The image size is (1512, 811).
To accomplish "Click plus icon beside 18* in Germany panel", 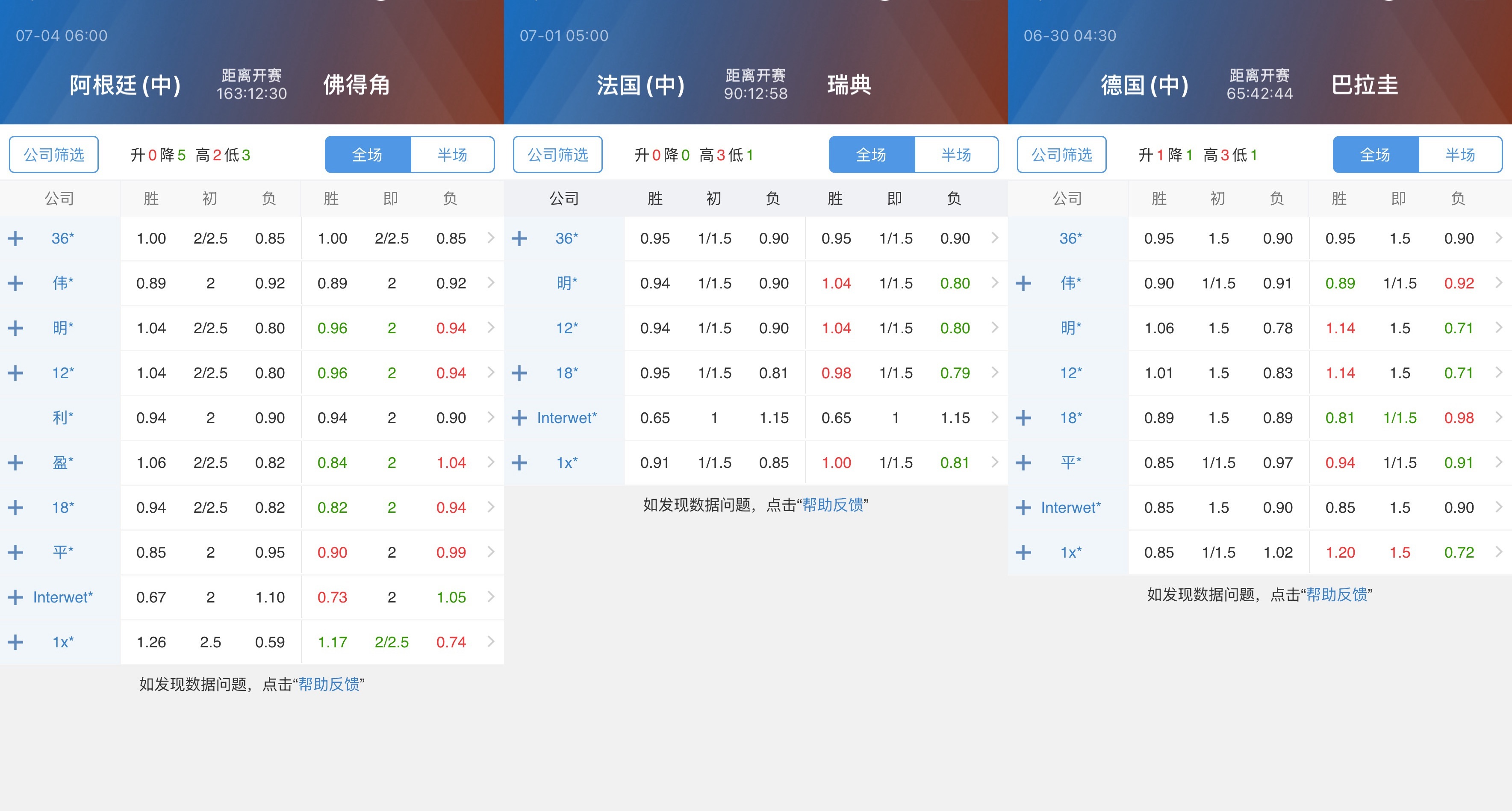I will (1023, 418).
